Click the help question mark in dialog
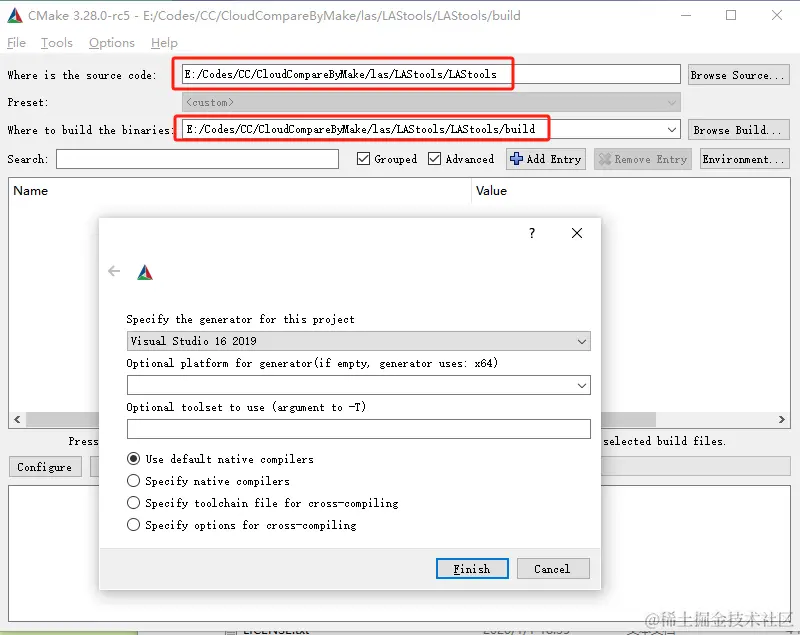The height and width of the screenshot is (635, 800). 532,233
